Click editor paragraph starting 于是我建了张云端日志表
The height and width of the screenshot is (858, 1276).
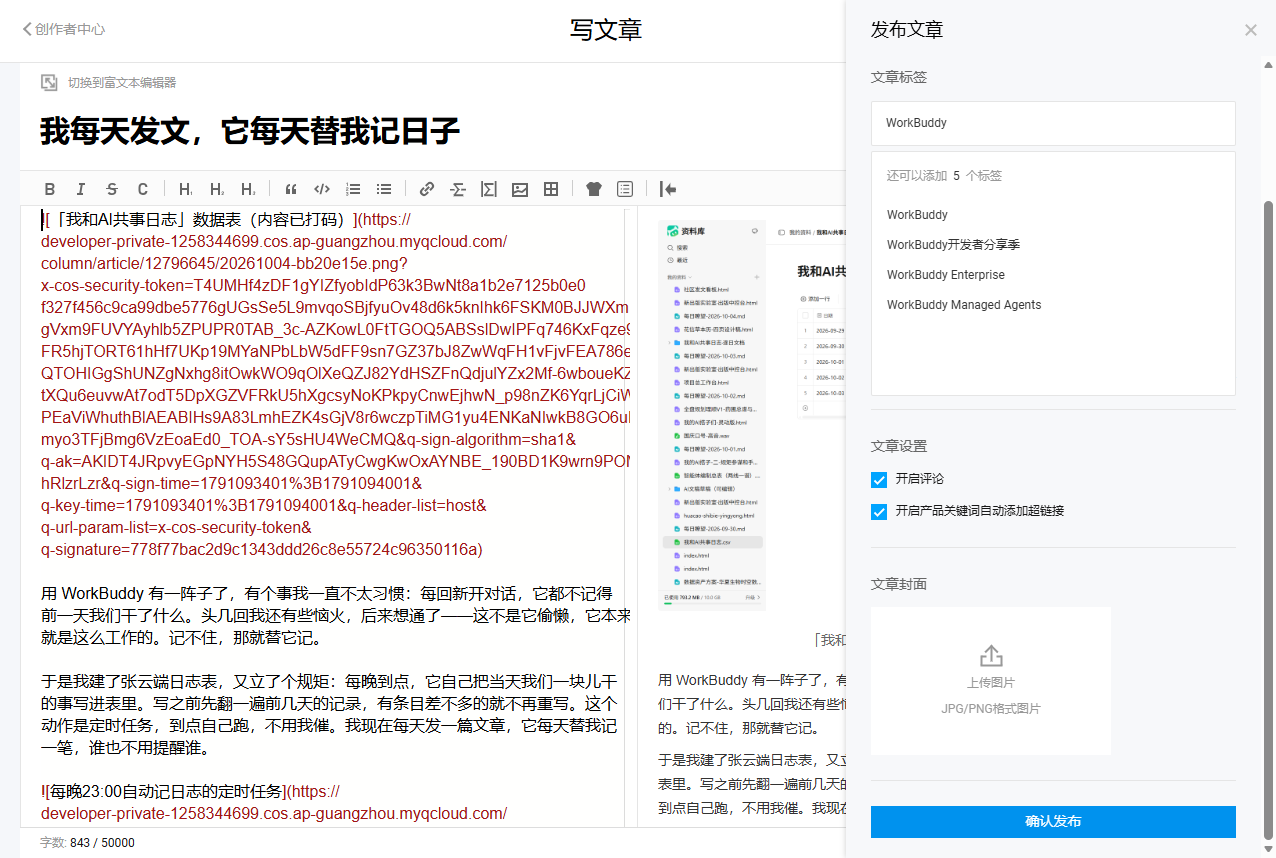pyautogui.click(x=330, y=715)
